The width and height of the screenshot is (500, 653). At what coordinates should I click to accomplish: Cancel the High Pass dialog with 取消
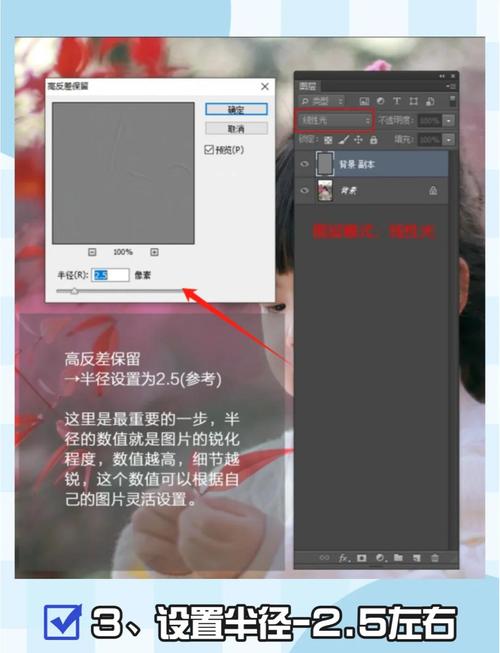tap(236, 129)
